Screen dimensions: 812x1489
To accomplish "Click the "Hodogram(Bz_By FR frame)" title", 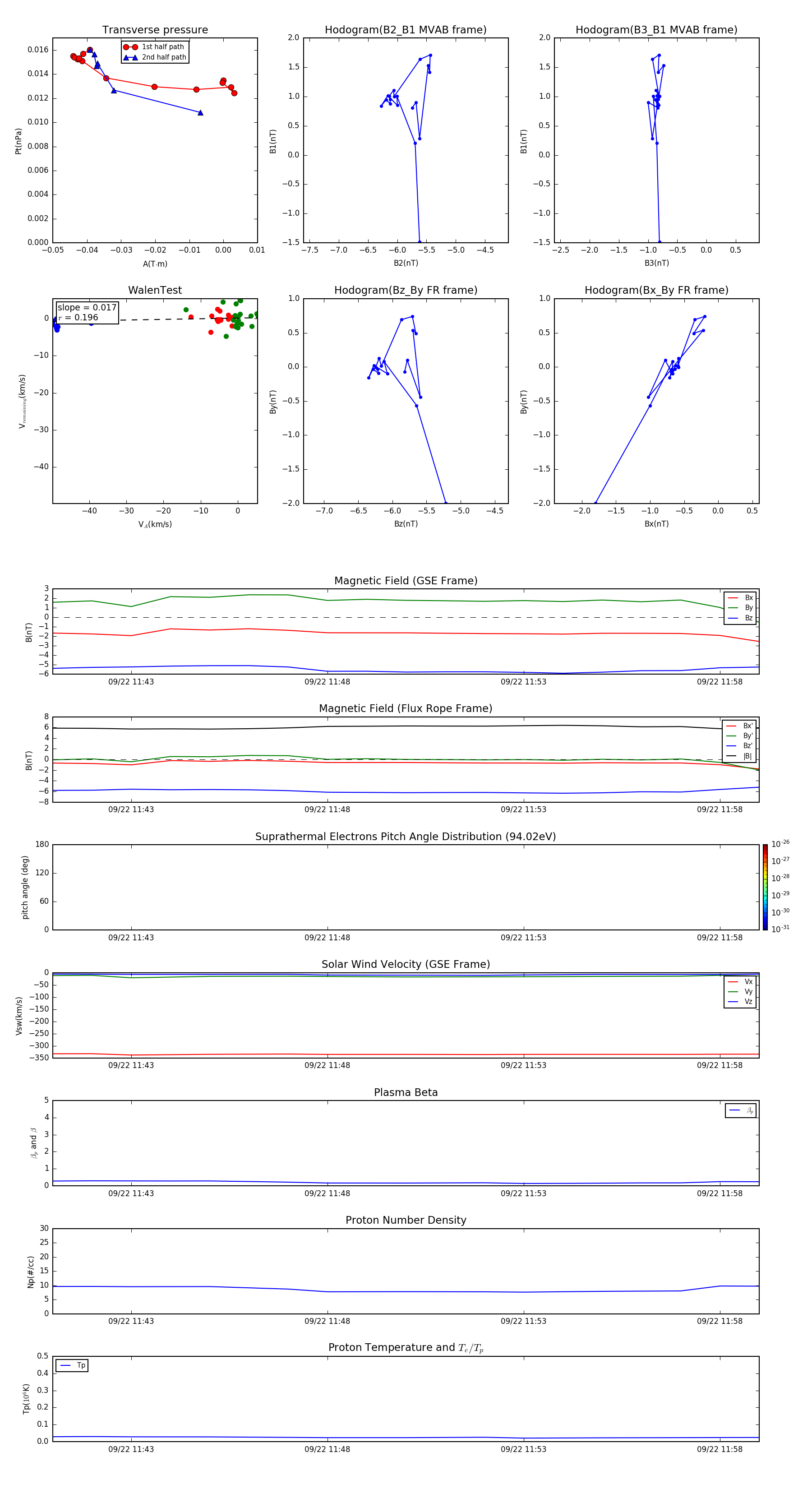I will click(x=406, y=290).
